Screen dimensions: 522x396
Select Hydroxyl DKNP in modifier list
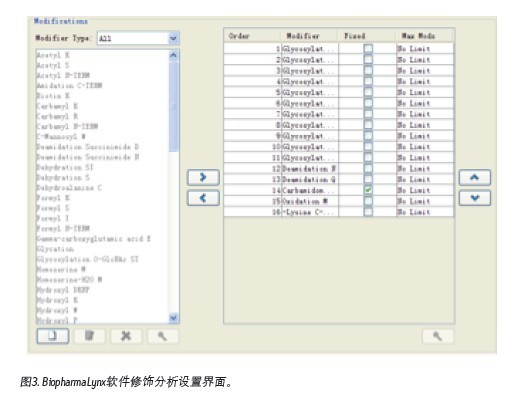[63, 290]
